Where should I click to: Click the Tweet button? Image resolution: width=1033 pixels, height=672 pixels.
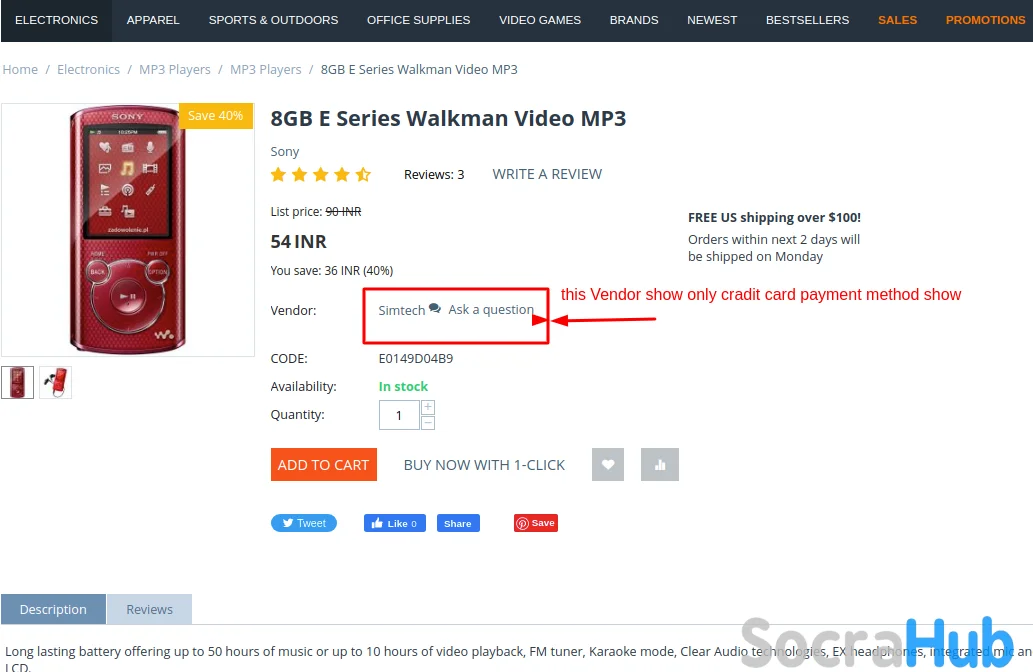(x=304, y=523)
